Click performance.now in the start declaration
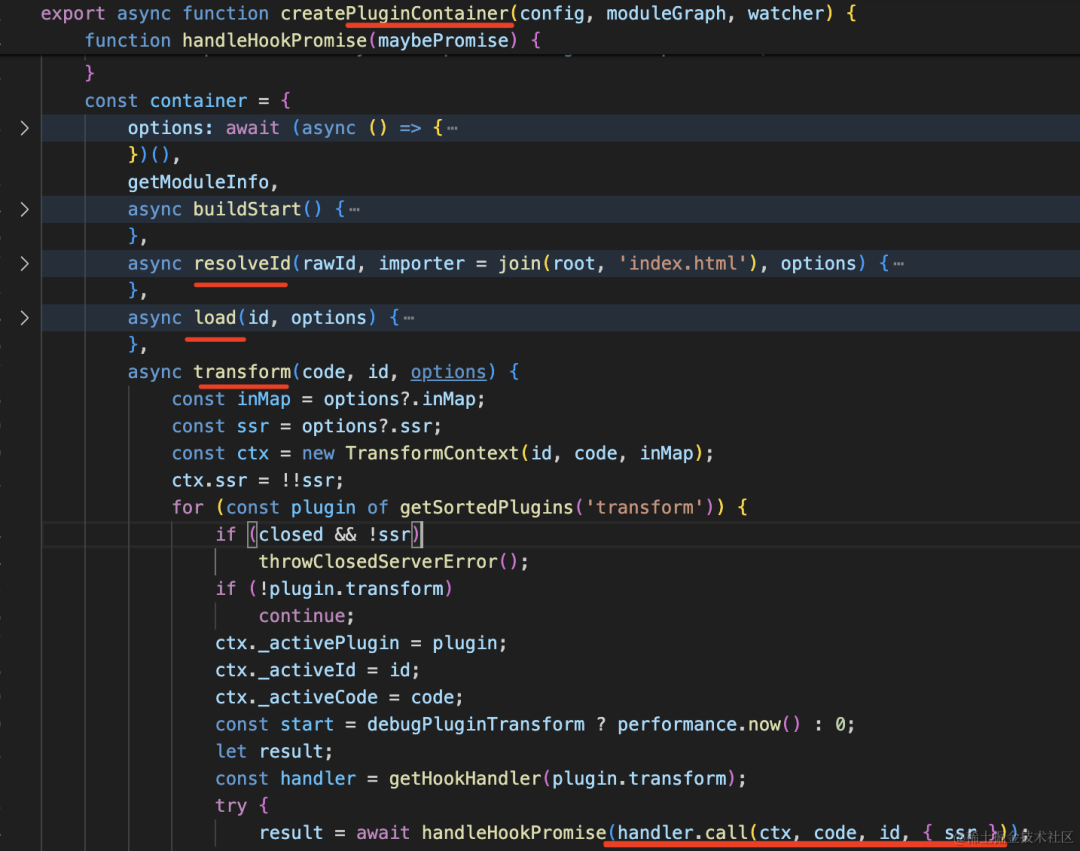The width and height of the screenshot is (1080, 851). pos(699,724)
